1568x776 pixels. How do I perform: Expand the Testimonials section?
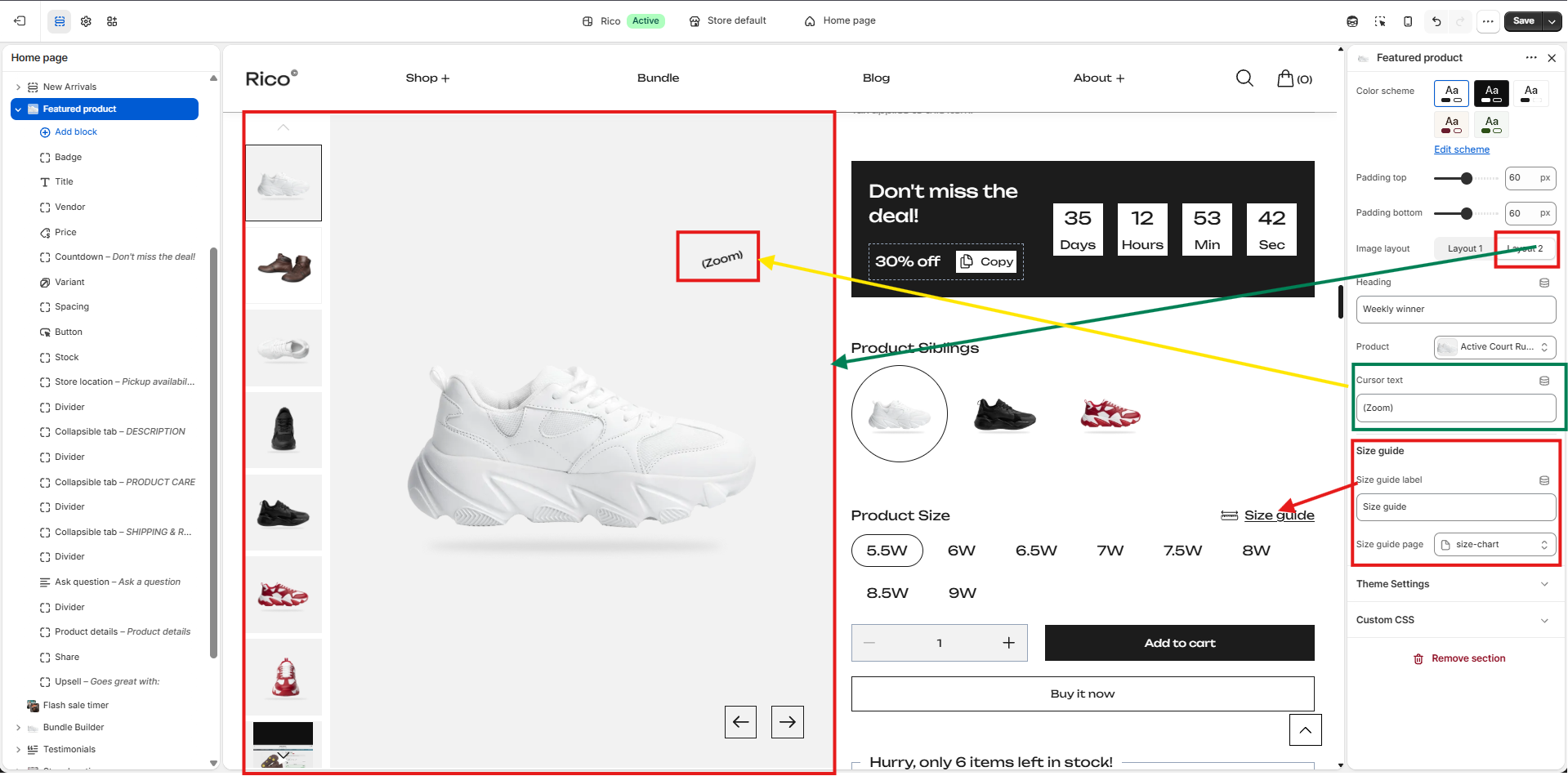click(x=18, y=750)
